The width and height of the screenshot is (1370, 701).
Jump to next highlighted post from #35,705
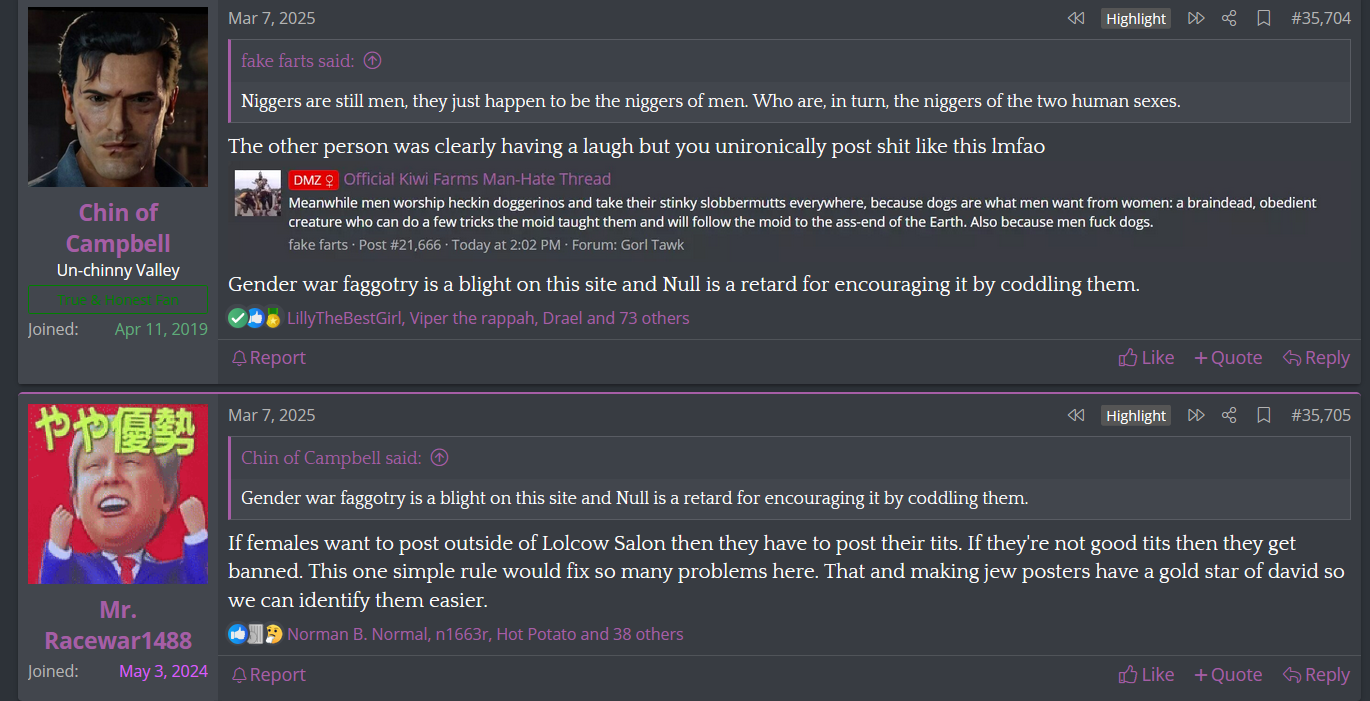(x=1195, y=415)
